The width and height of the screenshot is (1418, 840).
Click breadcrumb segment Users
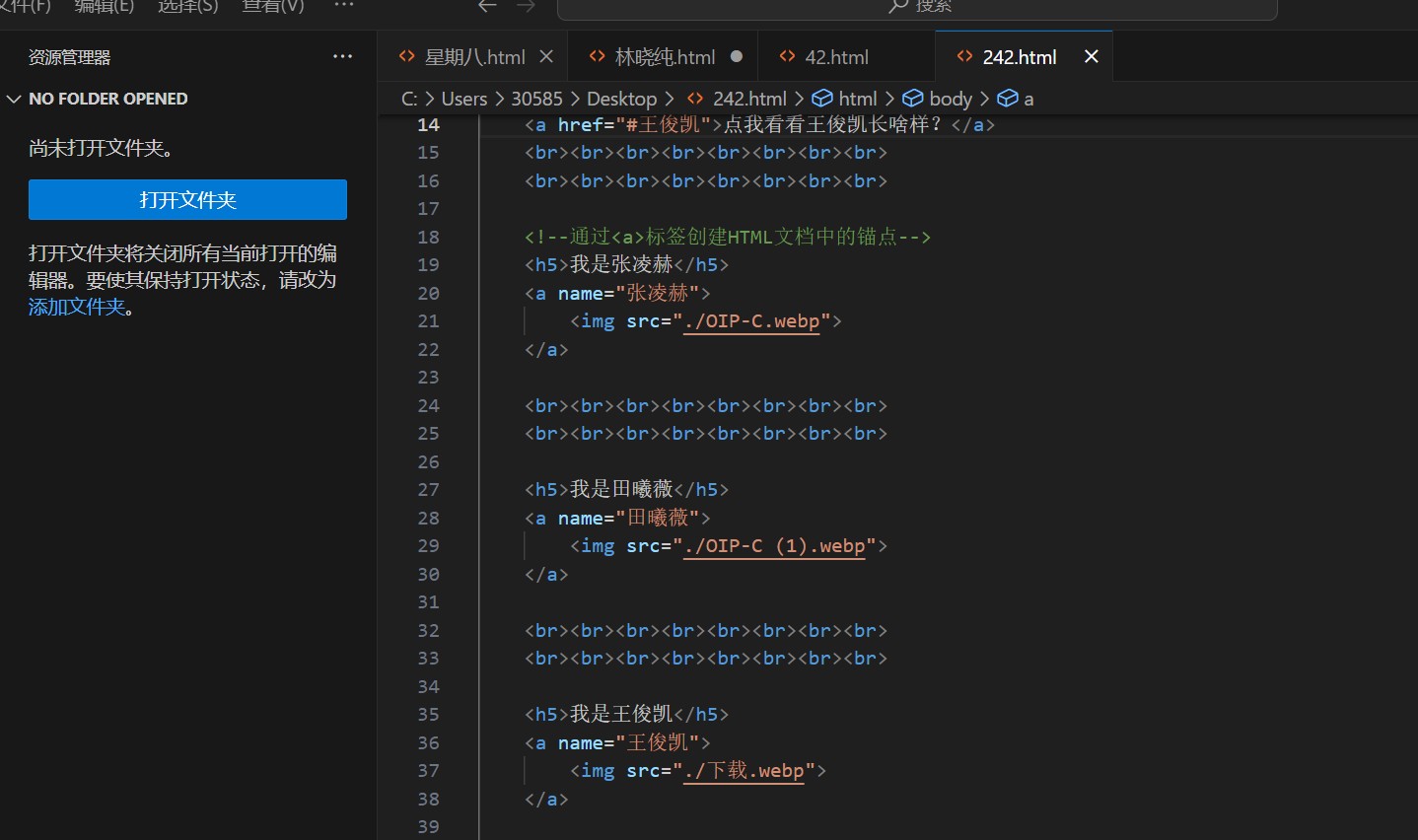pos(464,99)
